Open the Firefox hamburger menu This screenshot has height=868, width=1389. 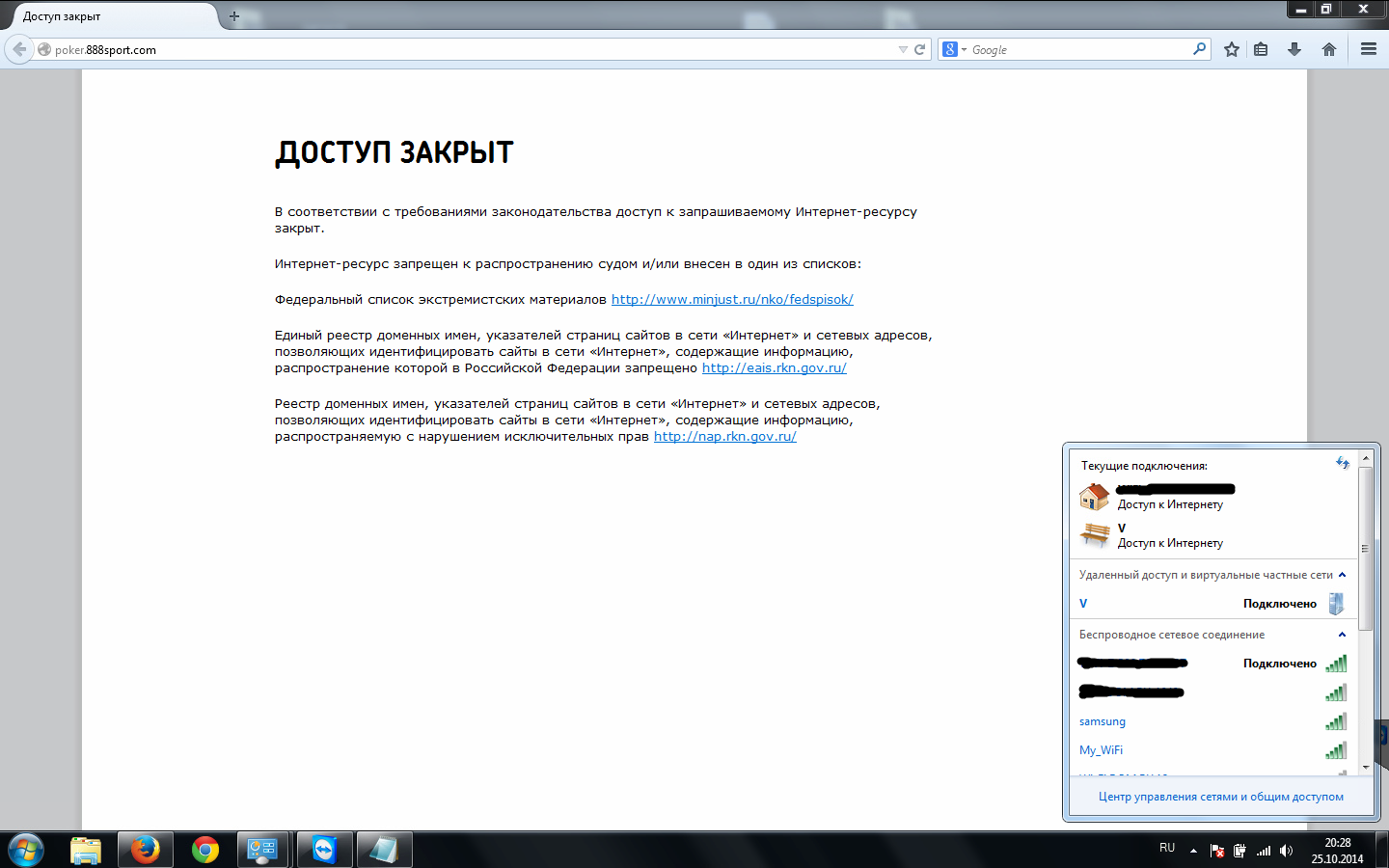(x=1368, y=49)
